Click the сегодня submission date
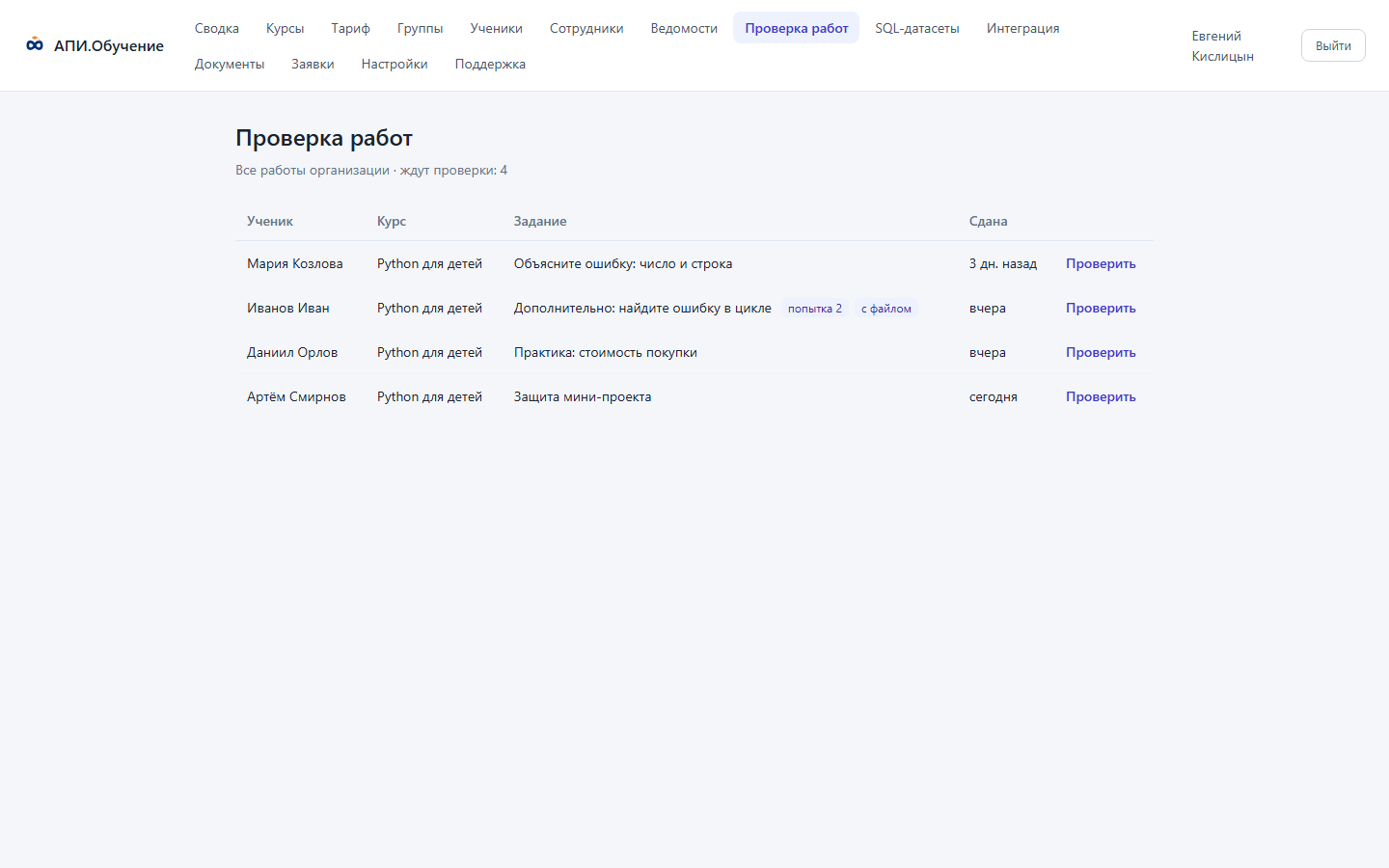1389x868 pixels. click(x=994, y=396)
